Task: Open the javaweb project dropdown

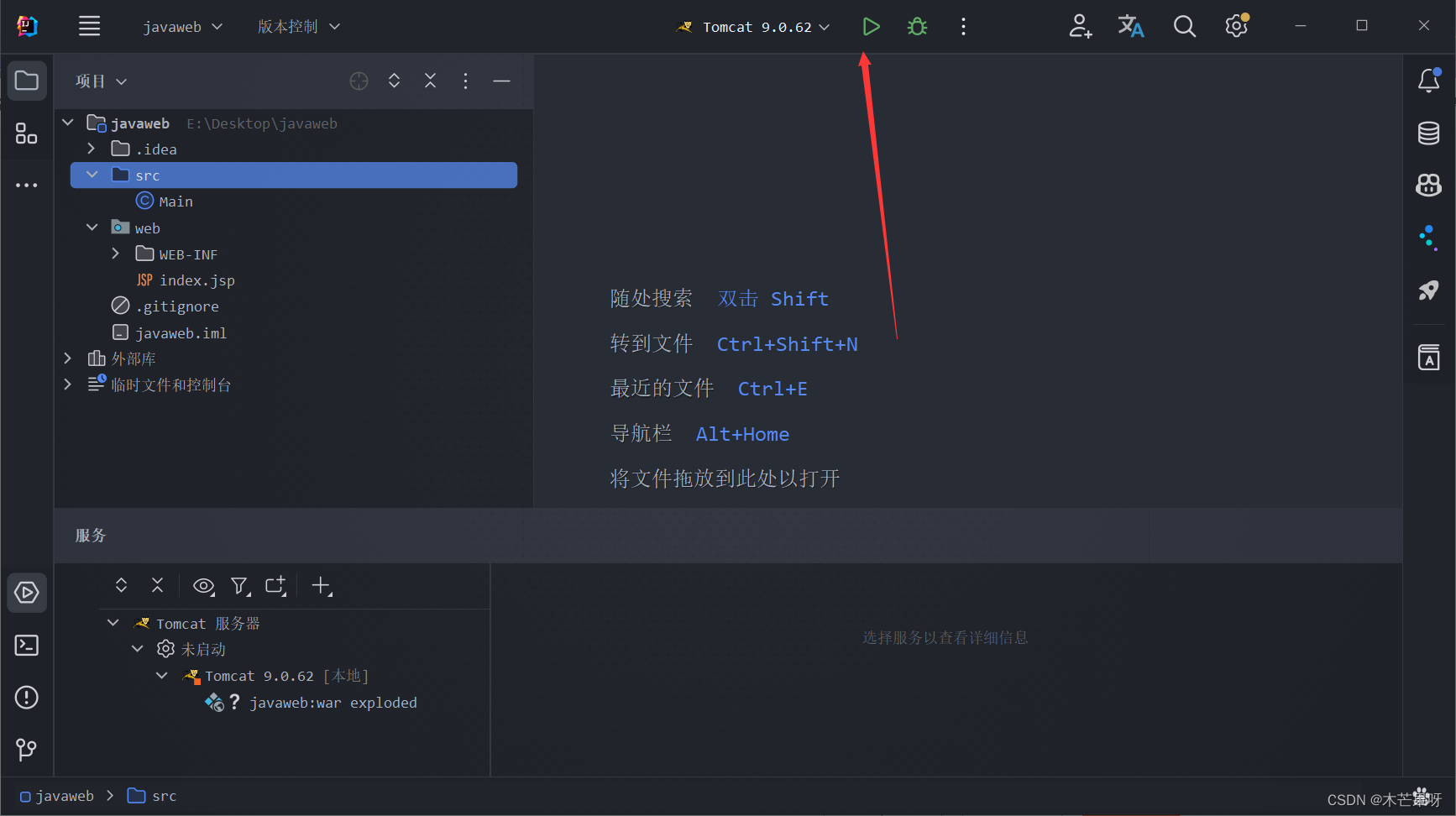Action: coord(183,27)
